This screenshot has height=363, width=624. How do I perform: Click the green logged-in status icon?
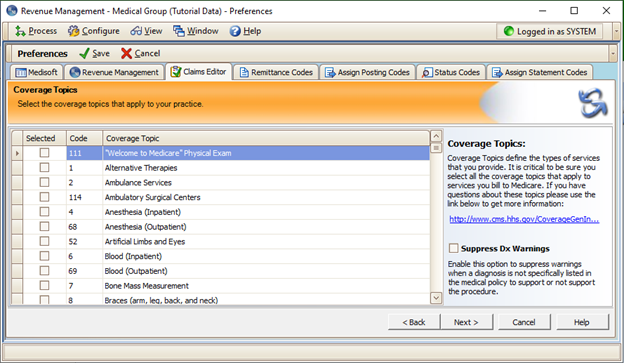point(509,31)
